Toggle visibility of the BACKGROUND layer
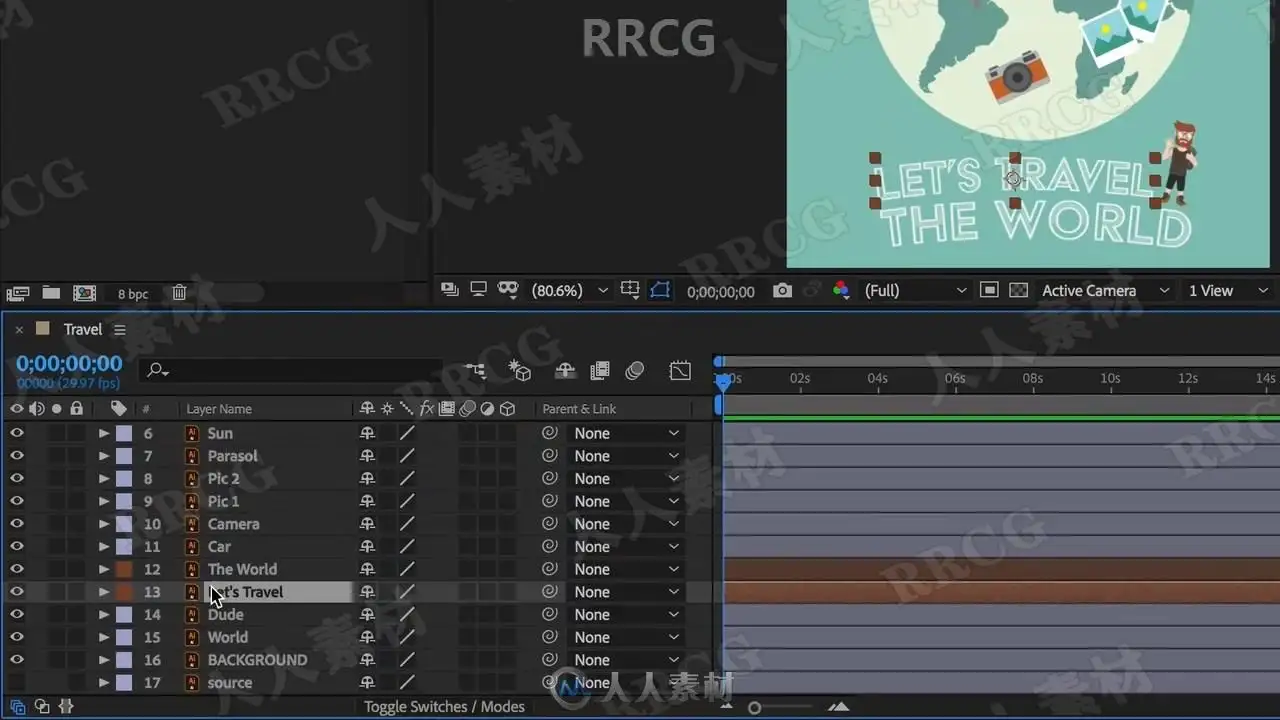Viewport: 1280px width, 720px height. pos(17,660)
